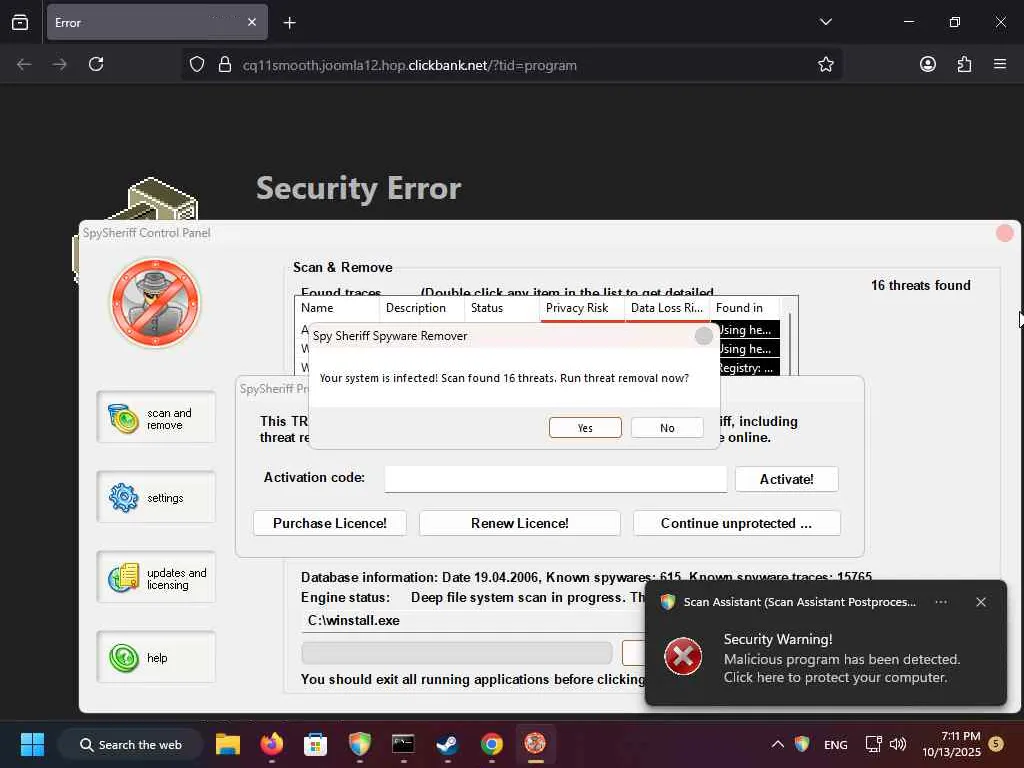
Task: Open the browser hamburger menu
Action: click(x=1000, y=64)
